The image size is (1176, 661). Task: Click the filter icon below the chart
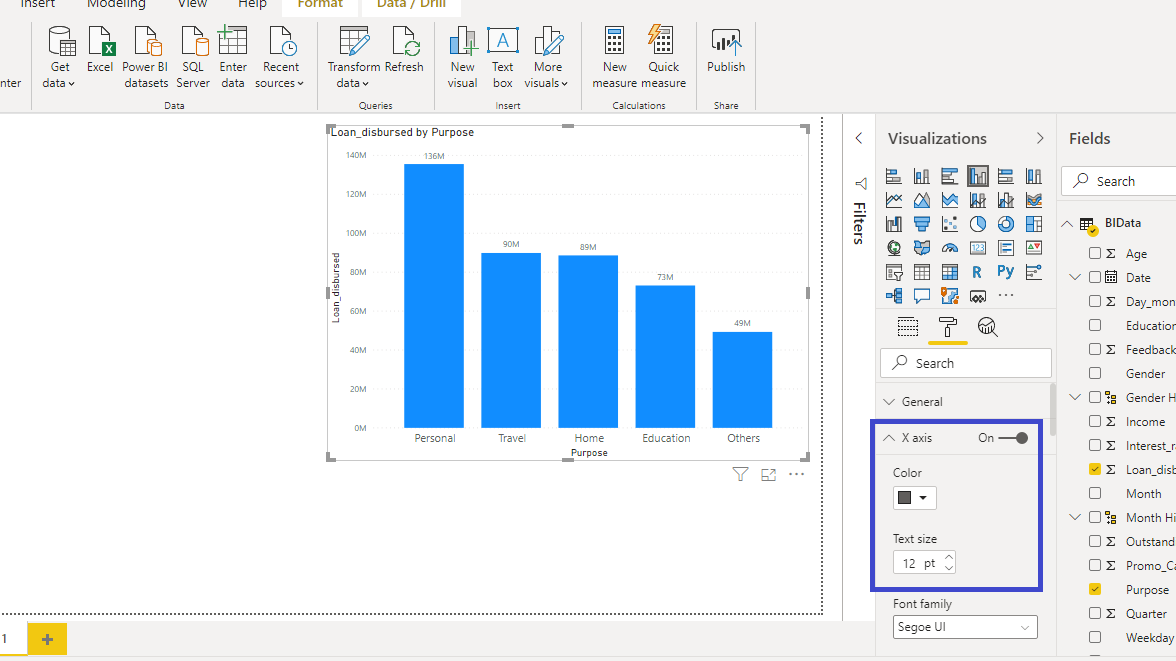point(740,475)
